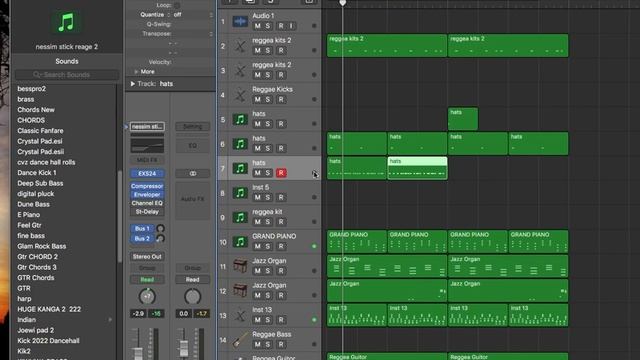Click the channel EQ thumbnail display

[147, 145]
